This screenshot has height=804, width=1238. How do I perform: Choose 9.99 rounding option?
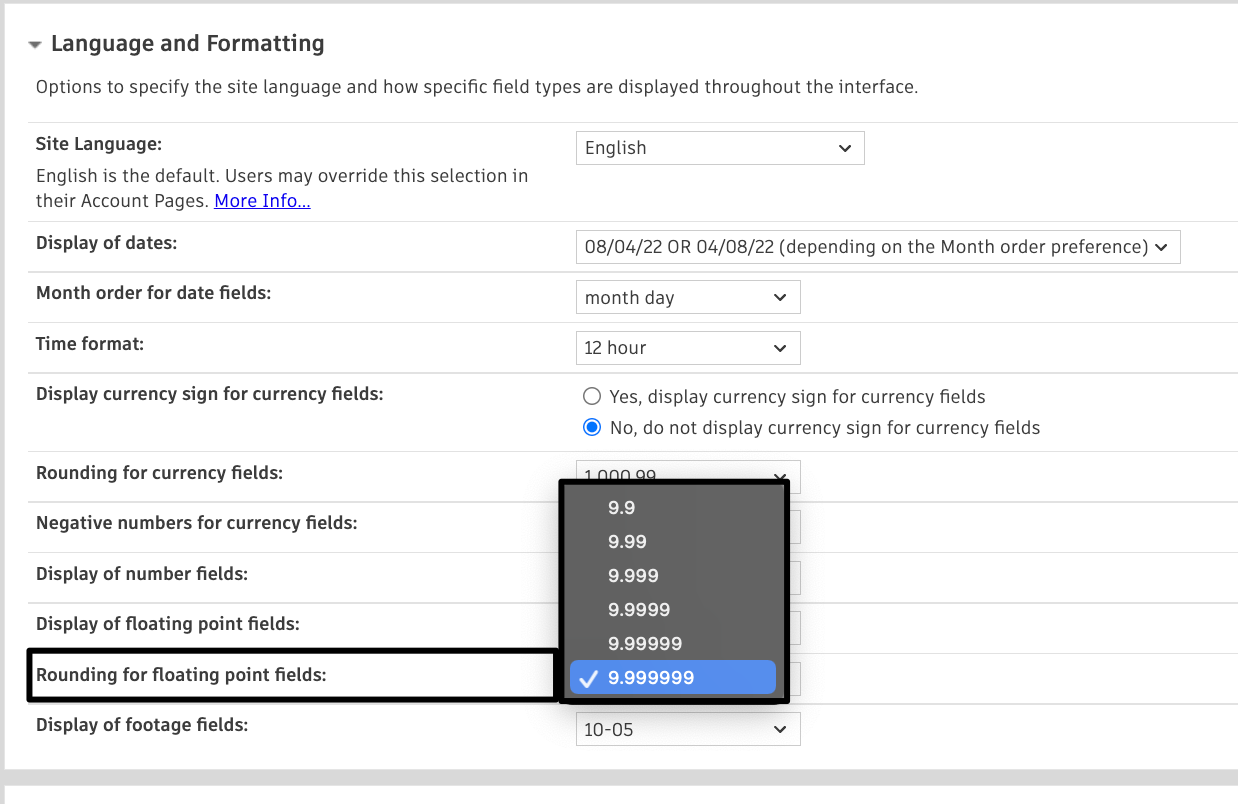click(628, 542)
